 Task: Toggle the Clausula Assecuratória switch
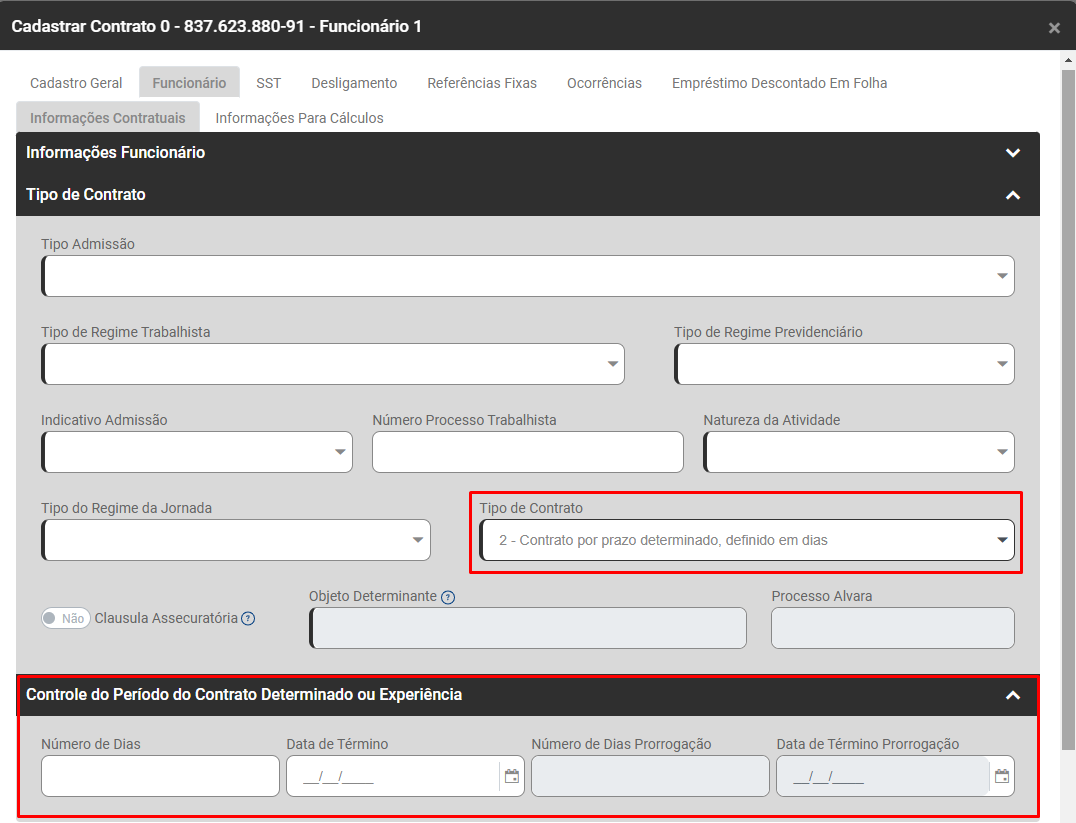(x=66, y=618)
